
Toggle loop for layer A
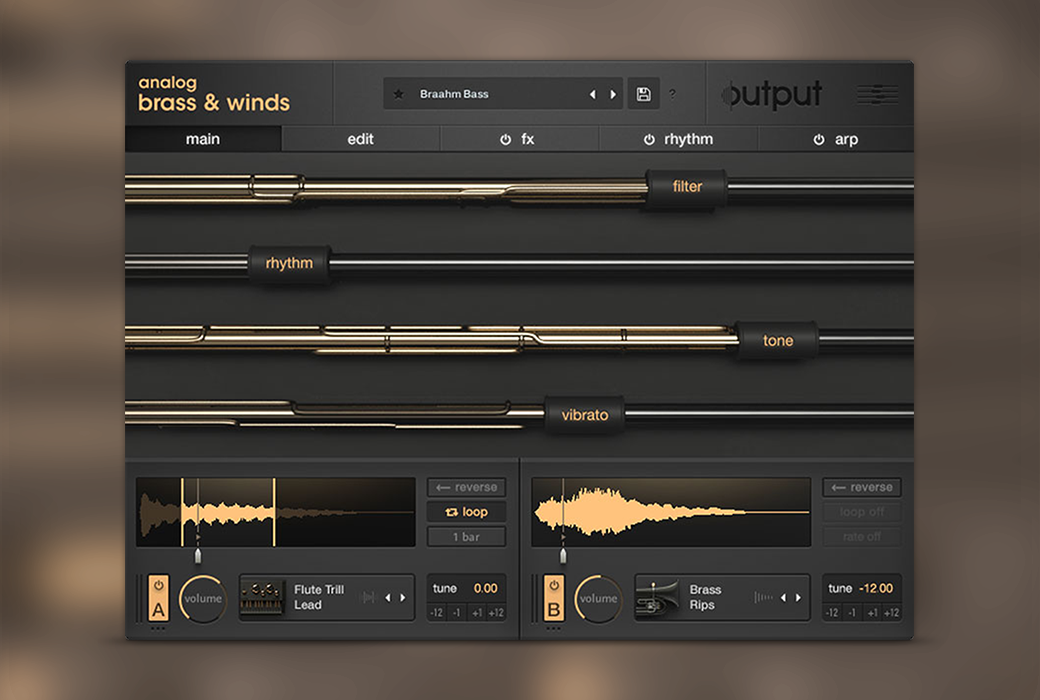466,512
